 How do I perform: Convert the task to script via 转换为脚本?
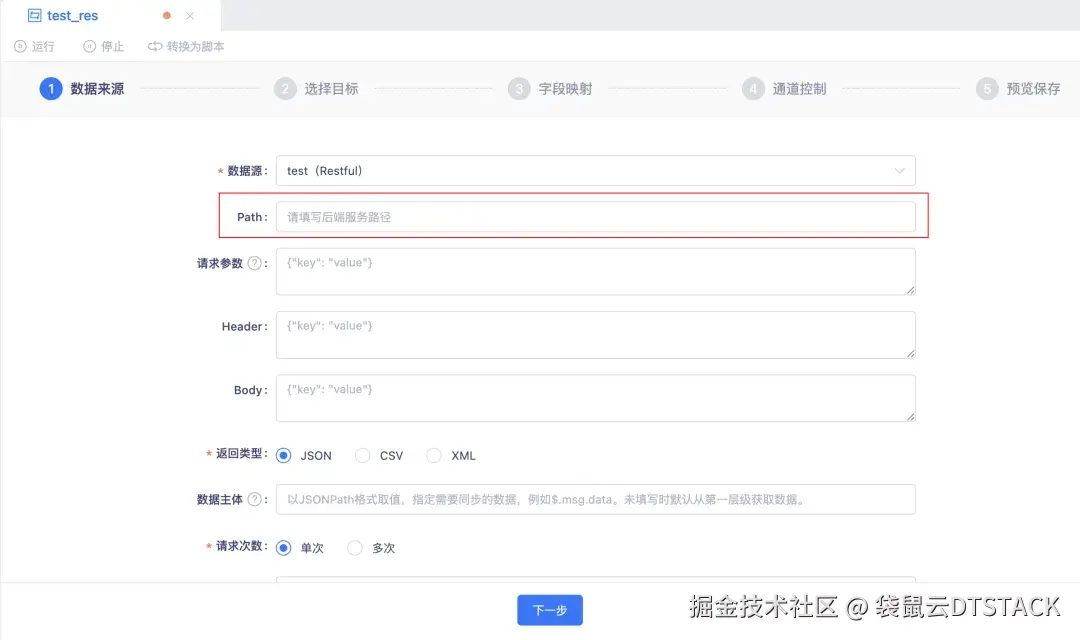[x=185, y=46]
